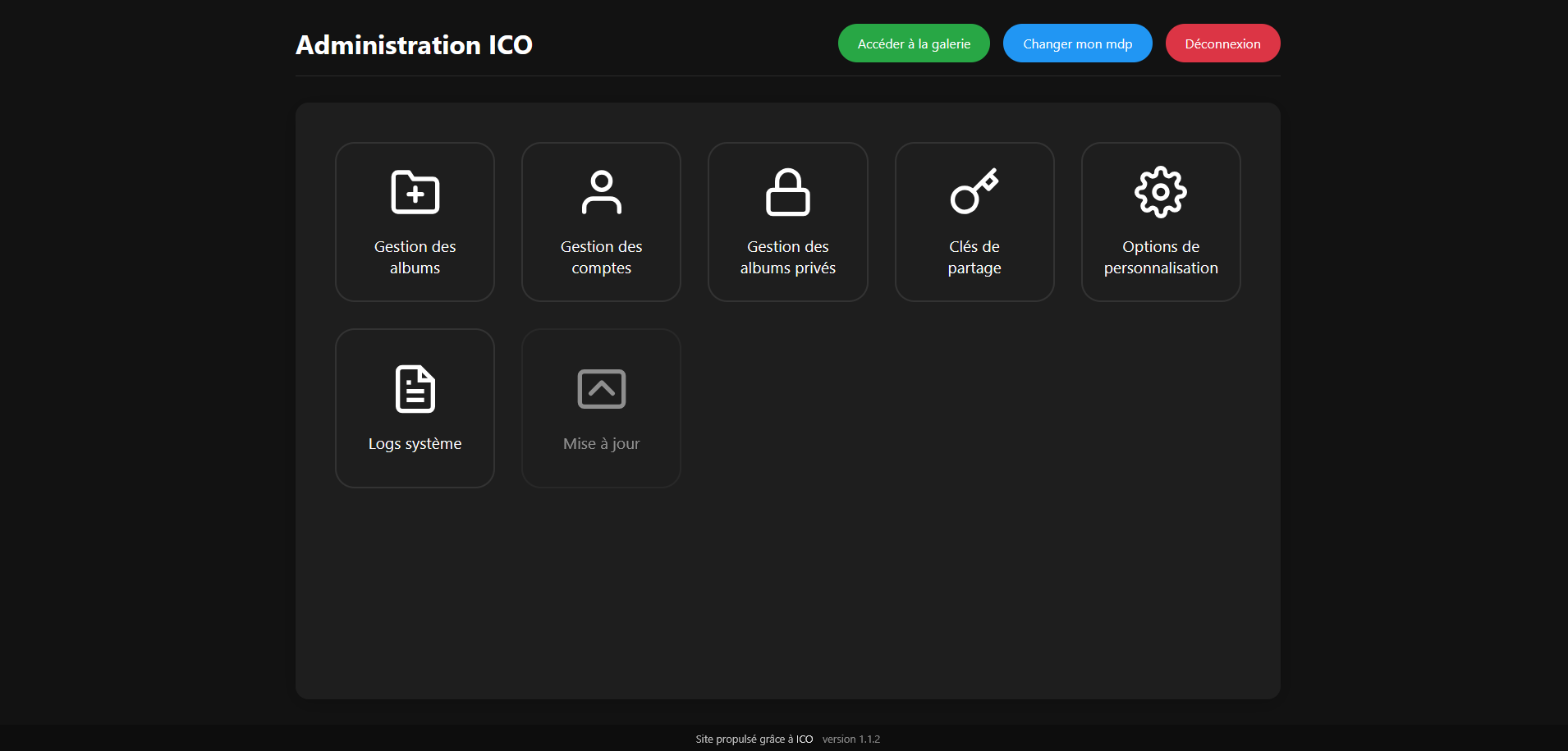1568x751 pixels.
Task: Click the key icon for sharing keys
Action: click(x=974, y=193)
